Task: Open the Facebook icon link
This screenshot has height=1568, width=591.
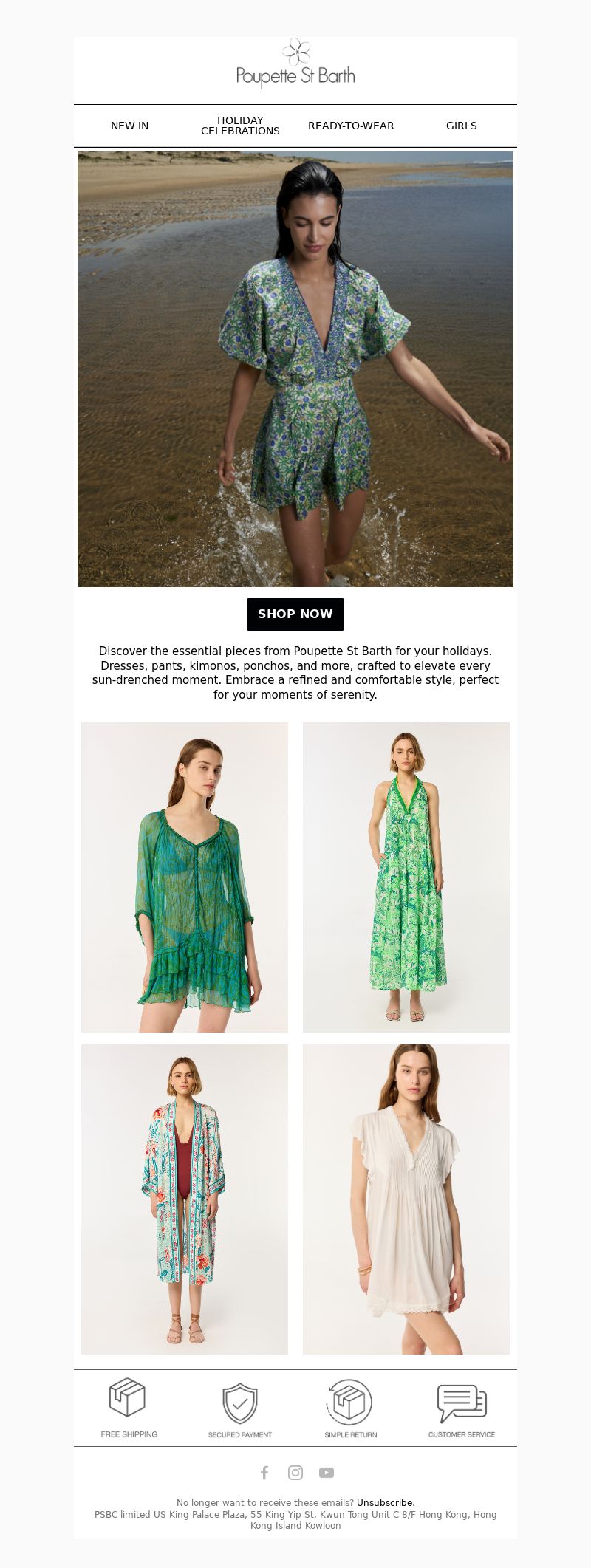Action: coord(264,1473)
